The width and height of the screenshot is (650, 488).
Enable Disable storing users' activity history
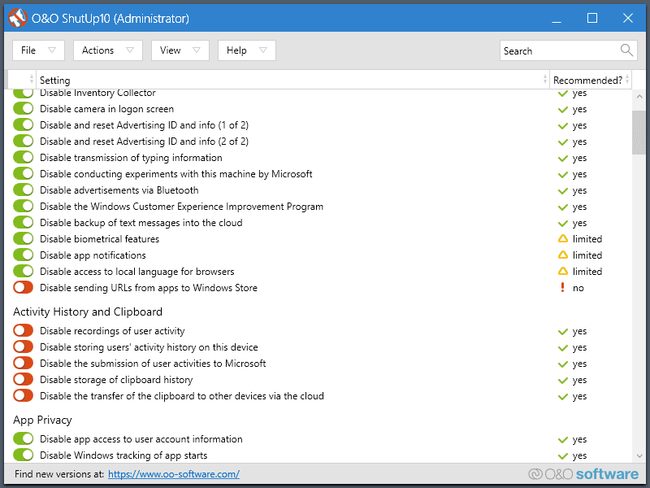pyautogui.click(x=23, y=347)
